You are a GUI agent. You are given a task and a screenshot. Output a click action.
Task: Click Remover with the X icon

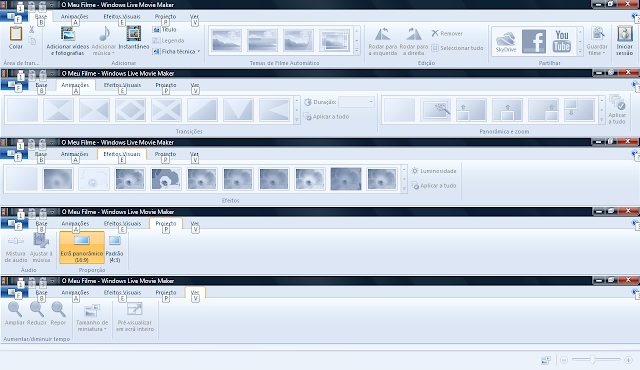[x=447, y=33]
